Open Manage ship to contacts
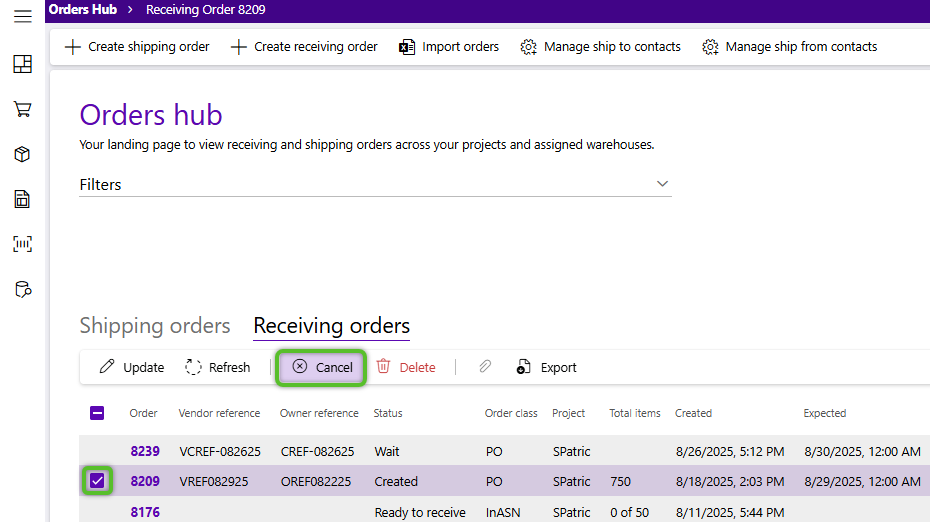Image resolution: width=930 pixels, height=522 pixels. pyautogui.click(x=601, y=47)
